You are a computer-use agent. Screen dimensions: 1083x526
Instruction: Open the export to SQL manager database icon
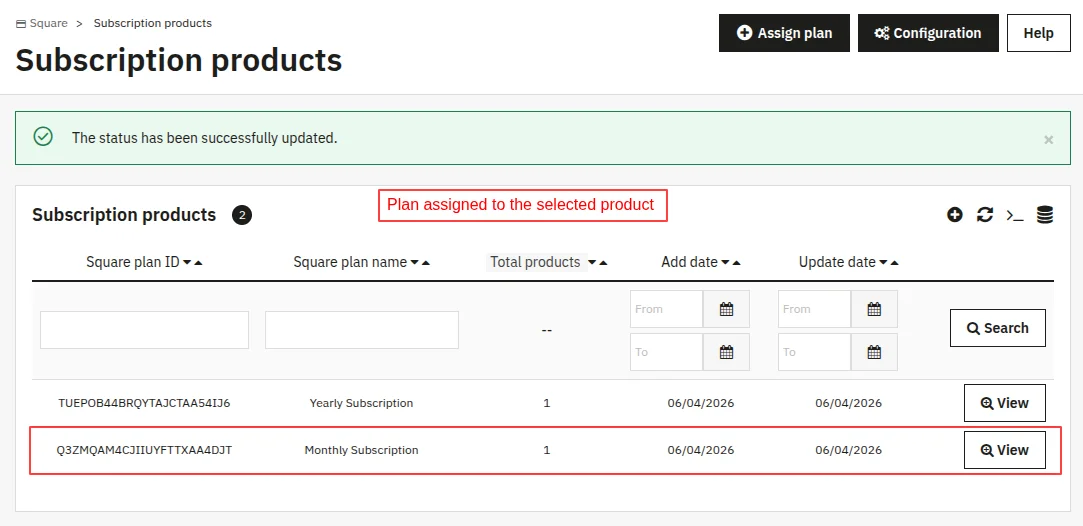[x=1044, y=215]
